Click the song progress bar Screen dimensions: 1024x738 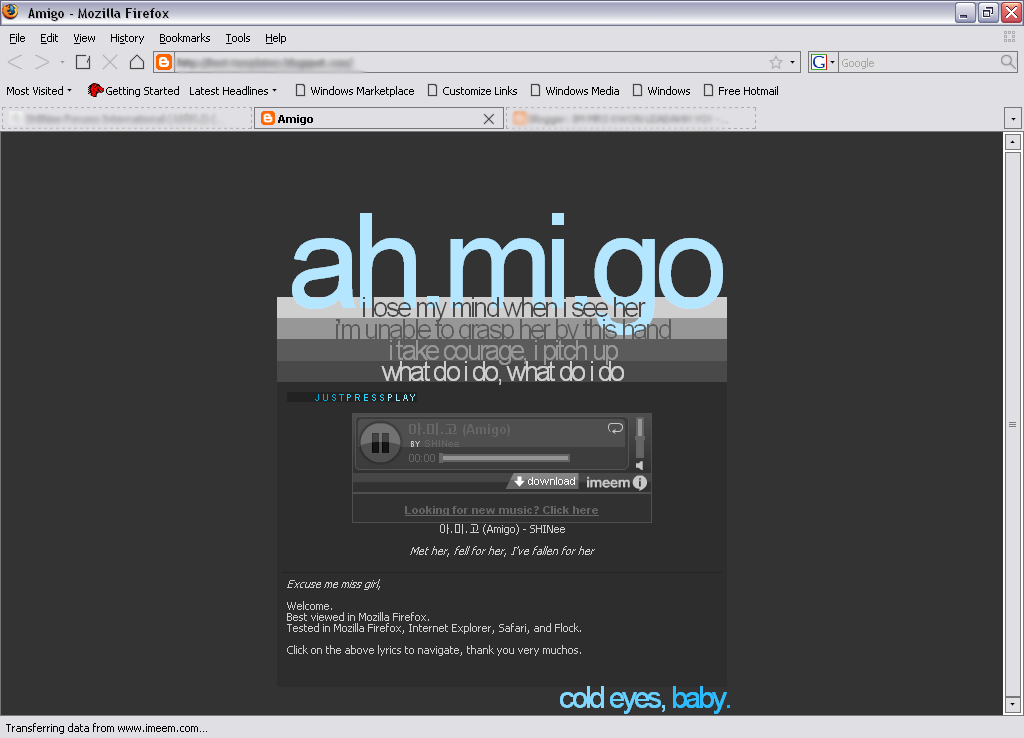click(x=505, y=458)
